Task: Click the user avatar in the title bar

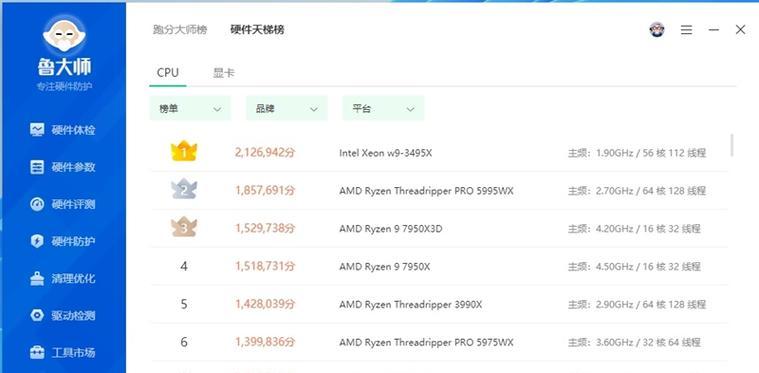Action: 657,30
